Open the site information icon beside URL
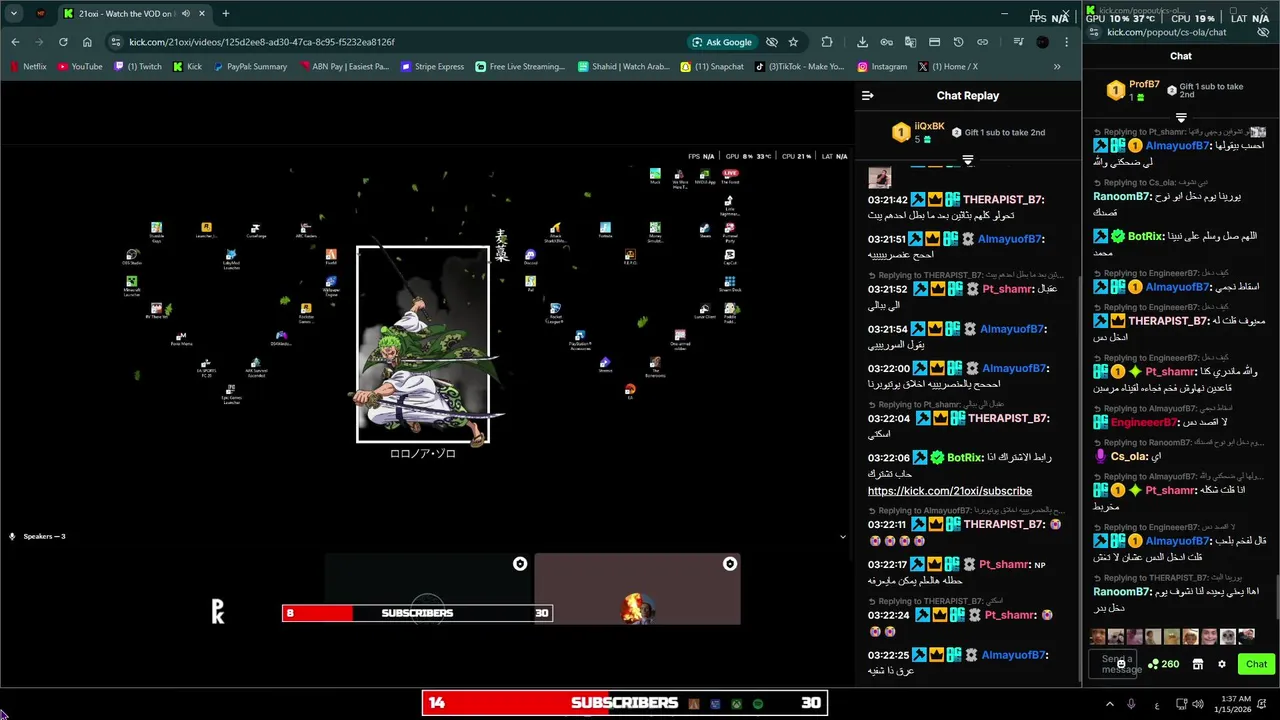Image resolution: width=1280 pixels, height=720 pixels. click(116, 42)
